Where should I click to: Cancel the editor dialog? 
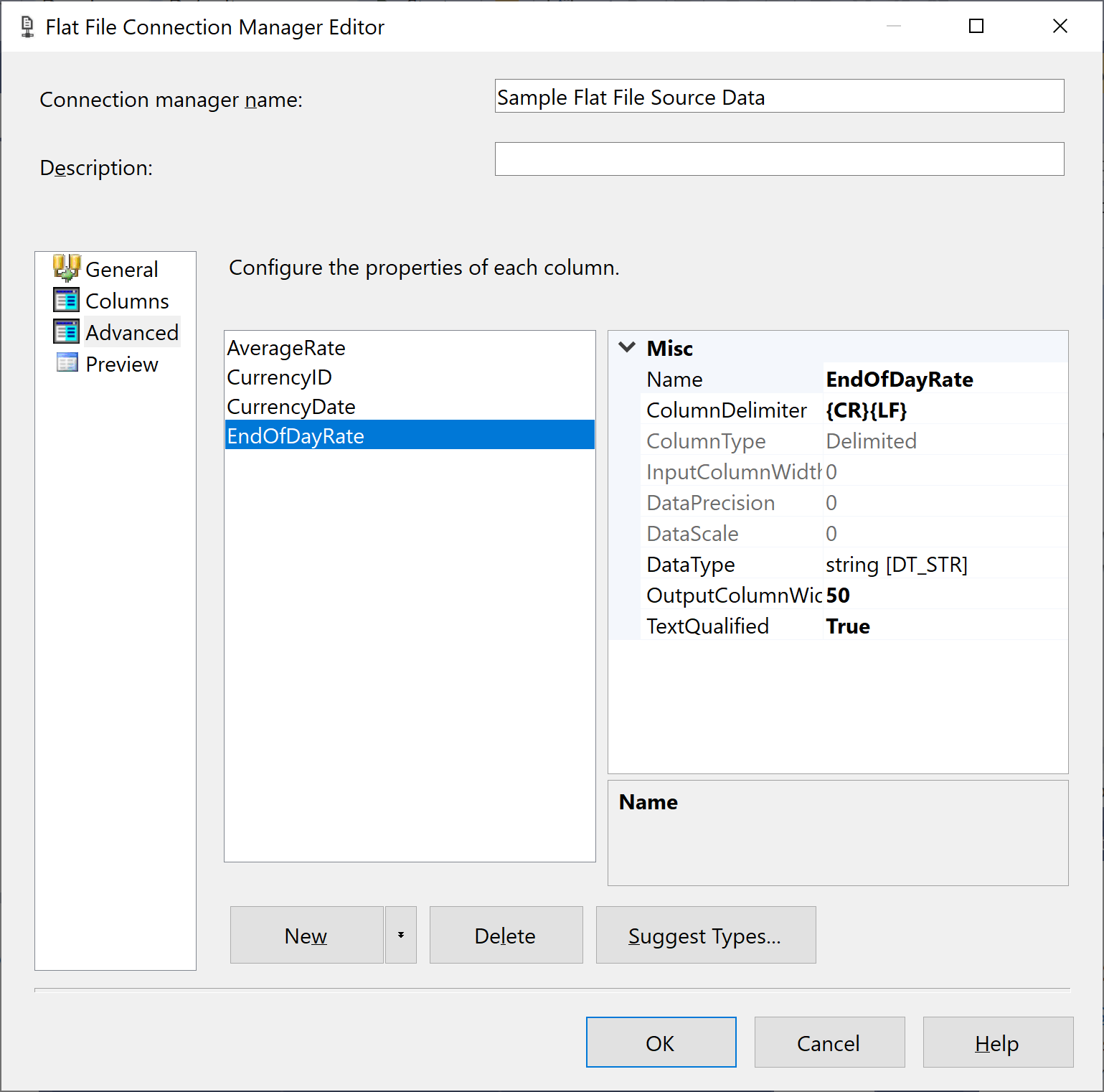tap(829, 1042)
